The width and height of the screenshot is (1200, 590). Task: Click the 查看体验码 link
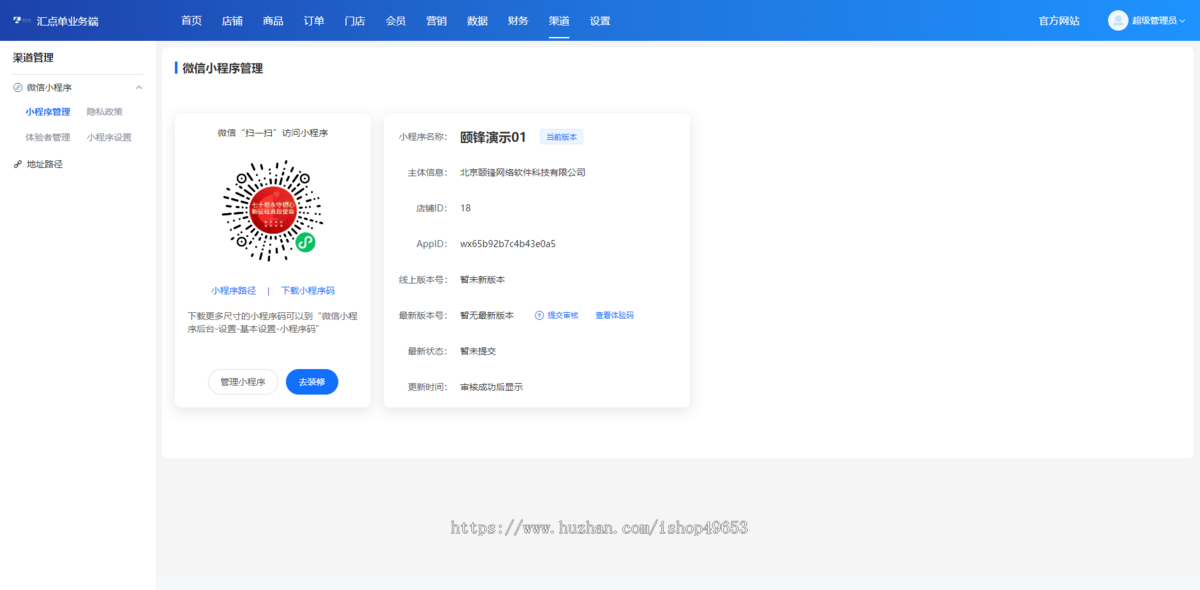[x=615, y=315]
